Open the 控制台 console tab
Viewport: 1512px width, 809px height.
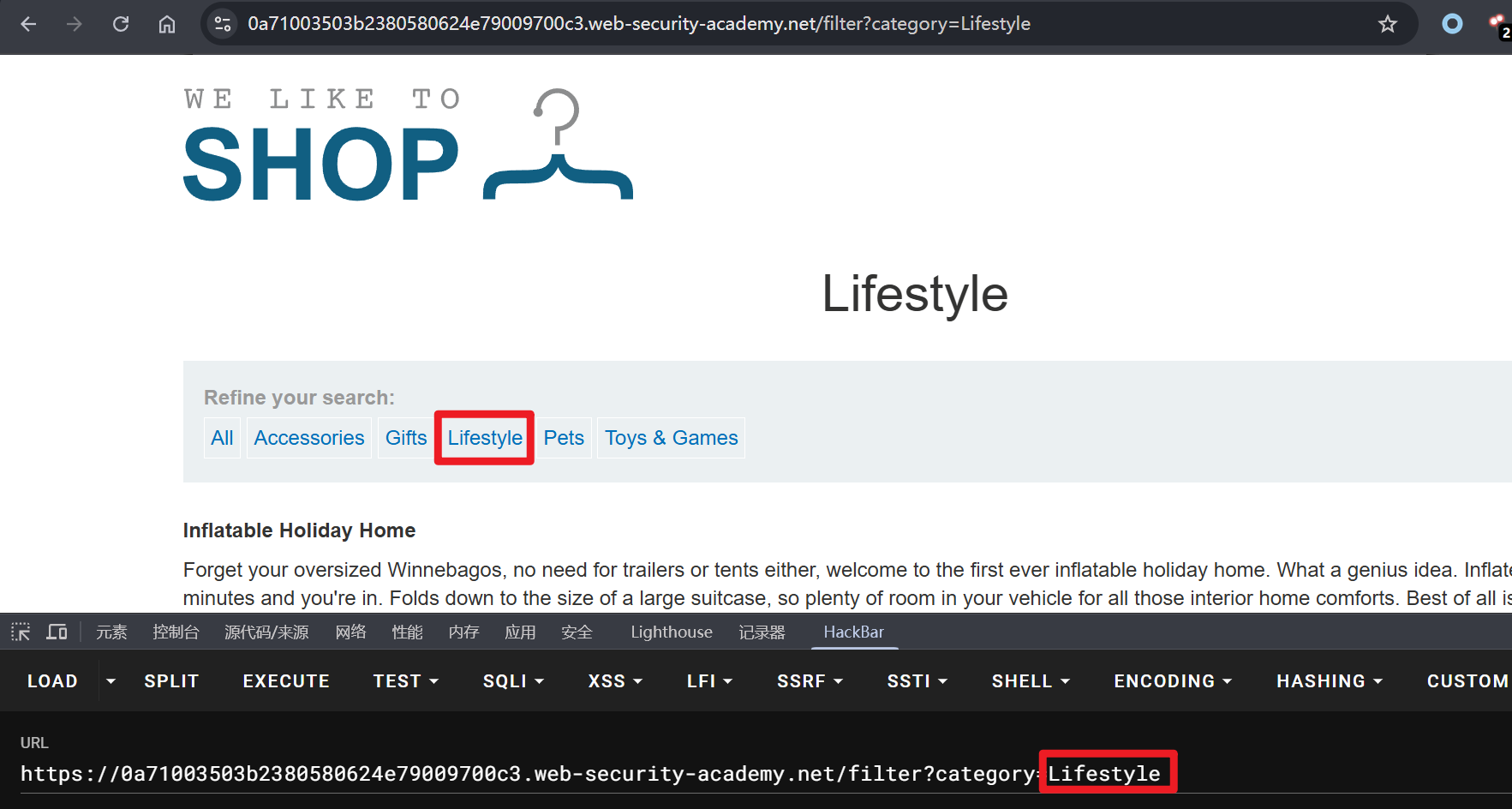176,632
